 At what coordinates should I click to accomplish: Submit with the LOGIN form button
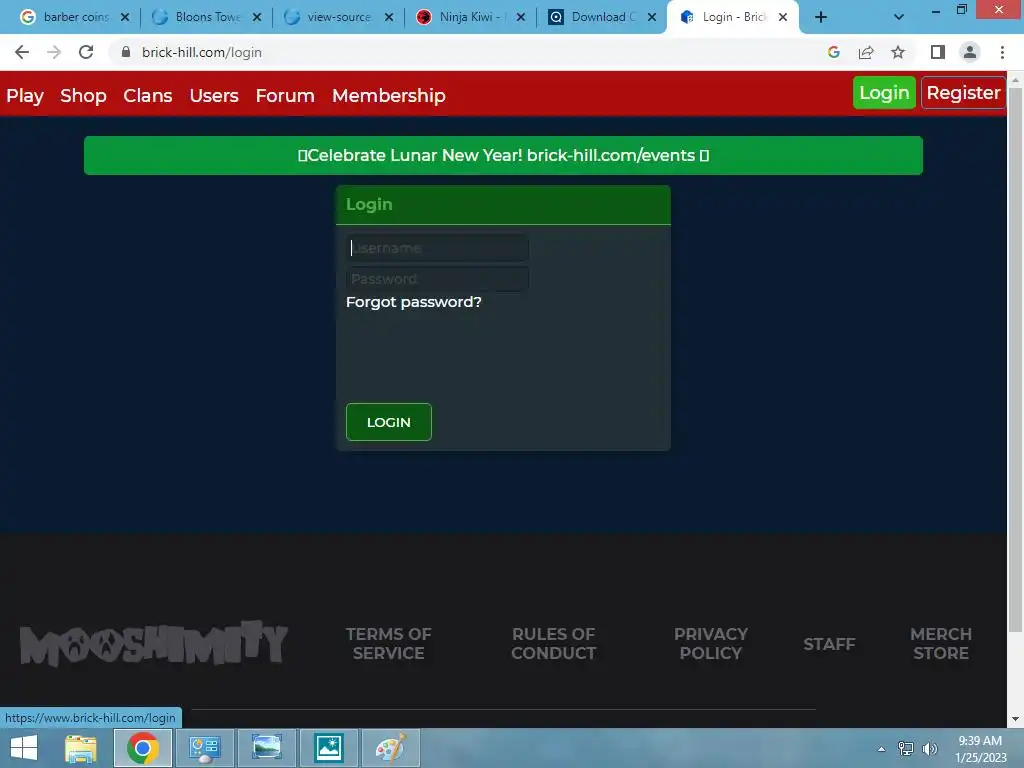[x=389, y=422]
